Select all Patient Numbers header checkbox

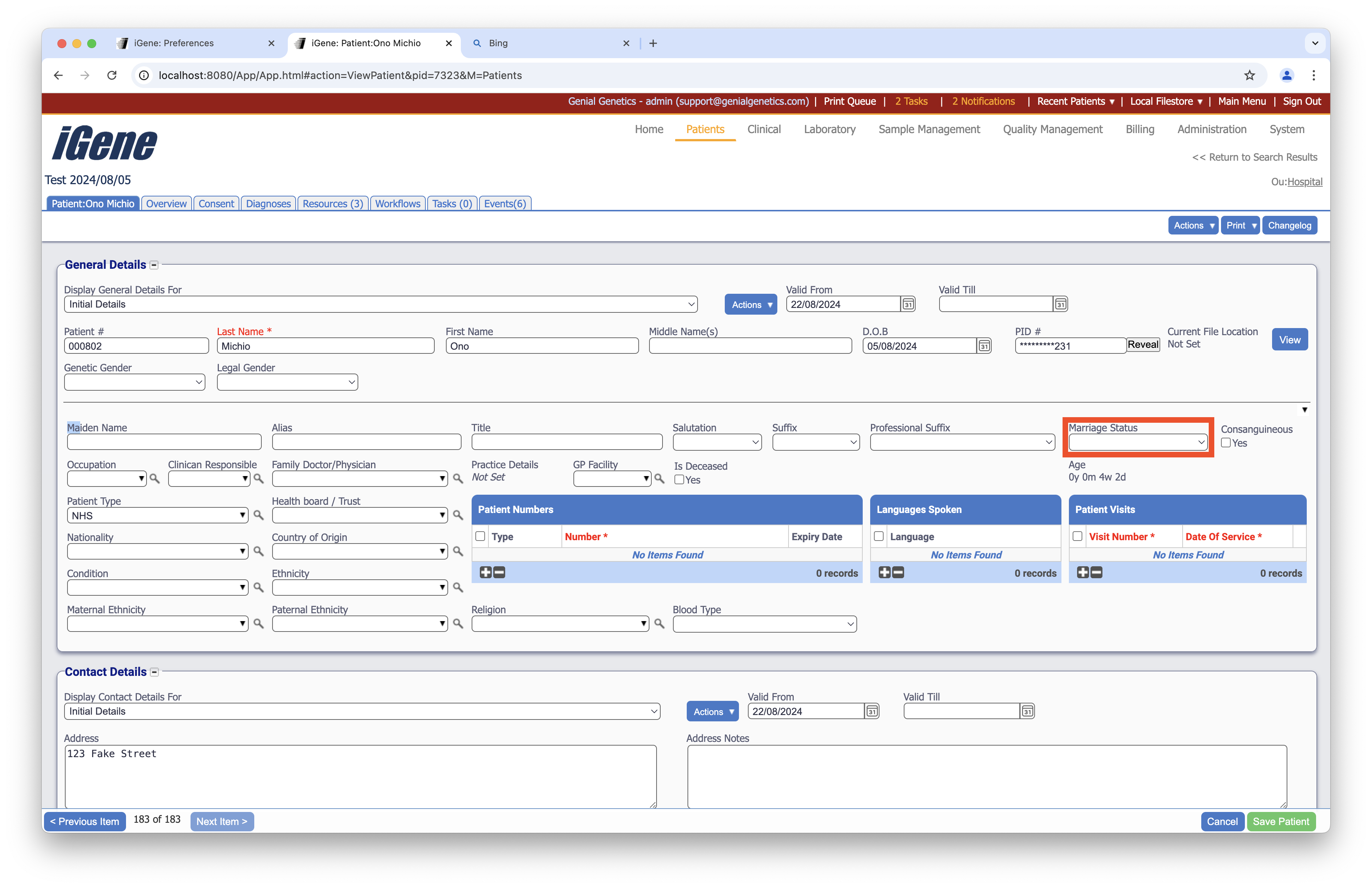click(480, 536)
